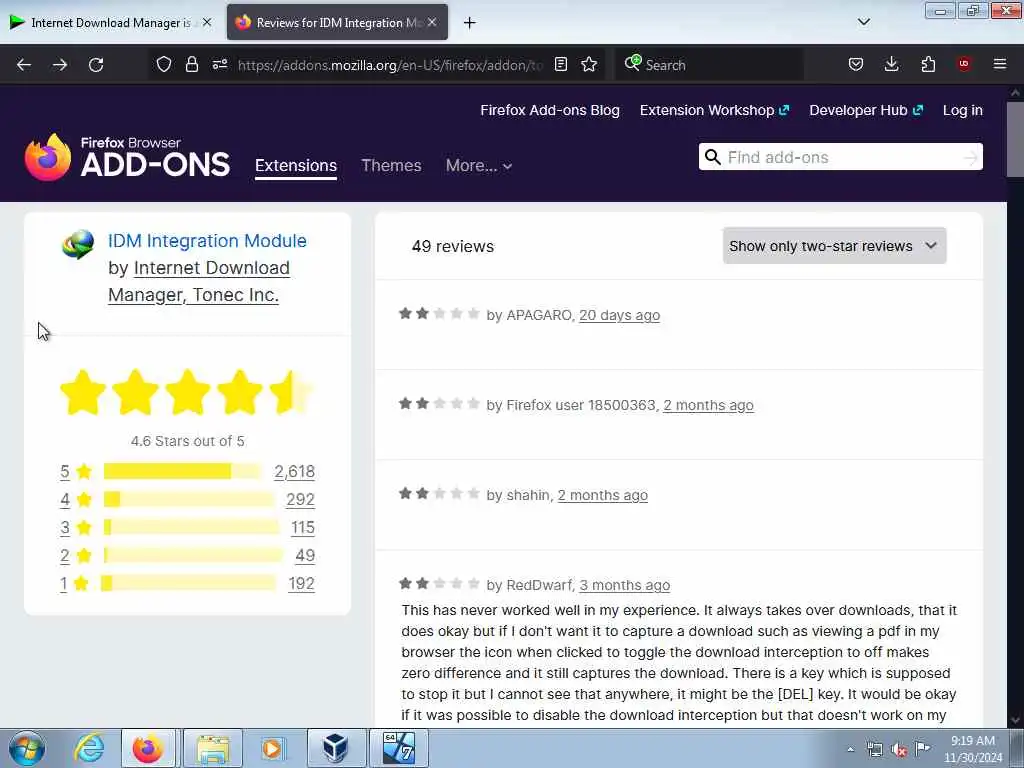Open the IDM Integration Module title link
1024x768 pixels.
tap(207, 241)
